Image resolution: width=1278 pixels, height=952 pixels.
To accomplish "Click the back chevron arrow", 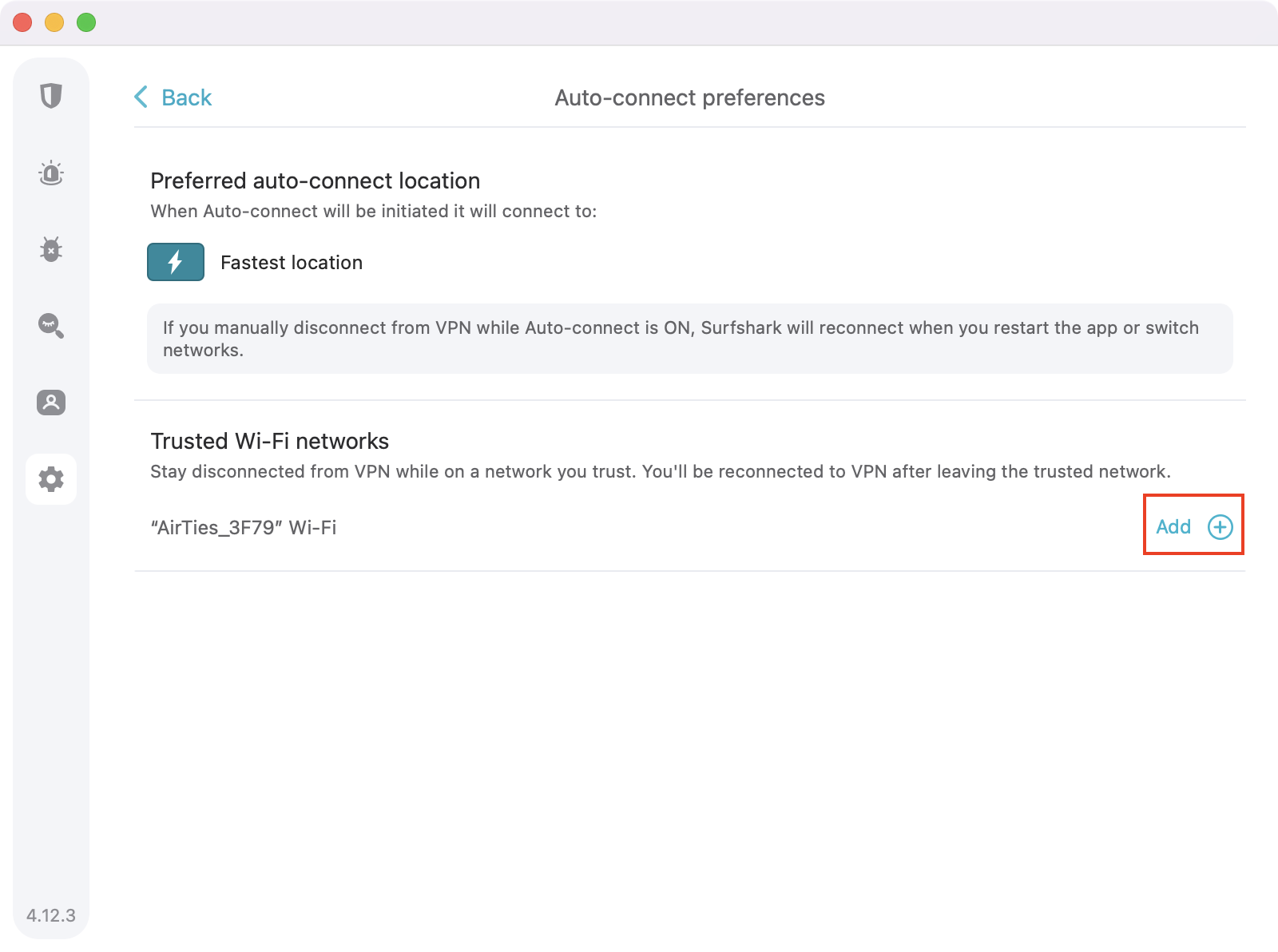I will (141, 97).
